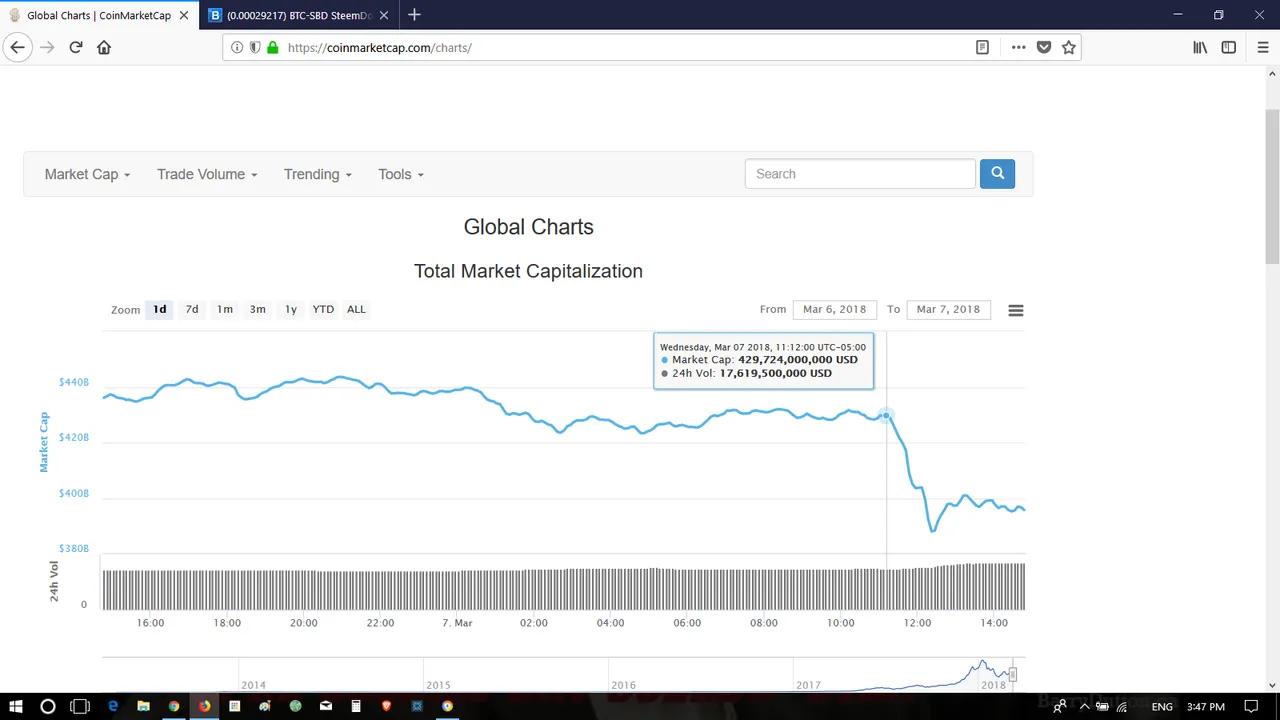Open Brave browser from taskbar

click(386, 706)
